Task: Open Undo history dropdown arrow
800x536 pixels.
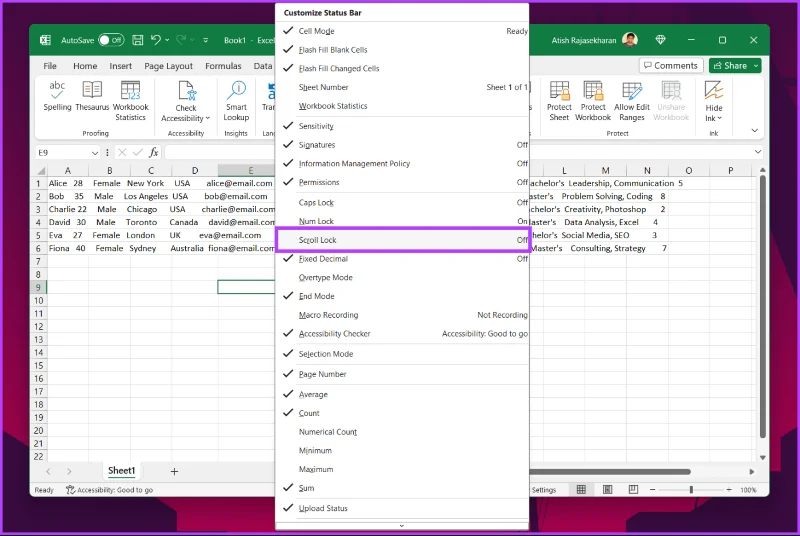Action: 167,40
